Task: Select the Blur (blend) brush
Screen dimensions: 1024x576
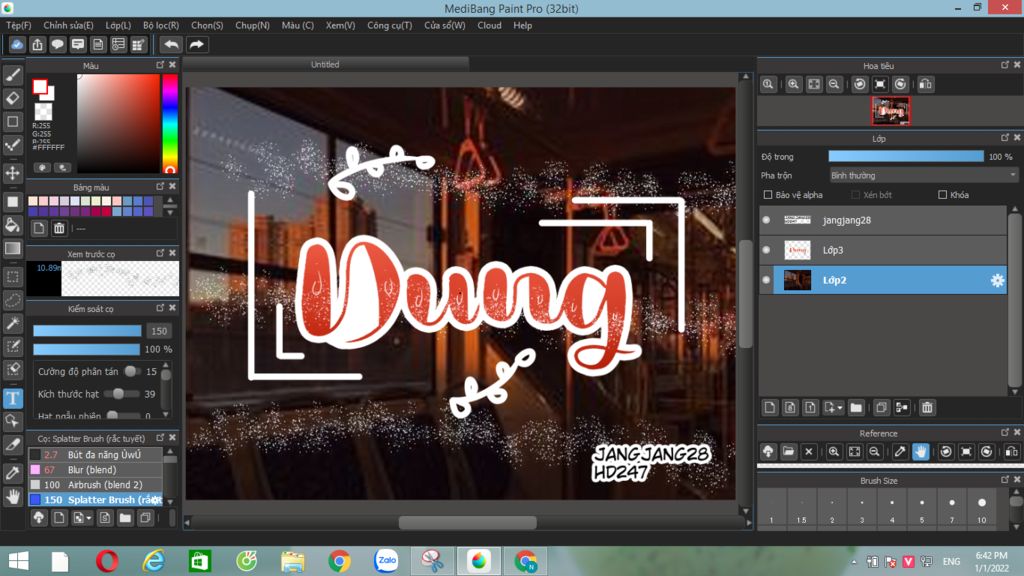Action: point(95,470)
